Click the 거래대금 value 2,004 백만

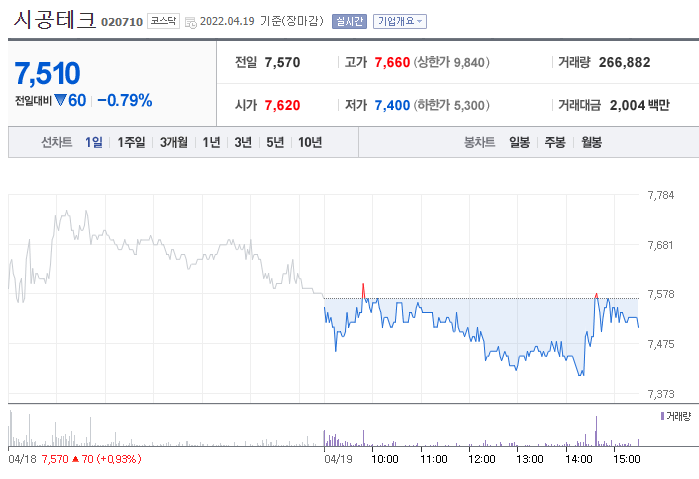(640, 105)
